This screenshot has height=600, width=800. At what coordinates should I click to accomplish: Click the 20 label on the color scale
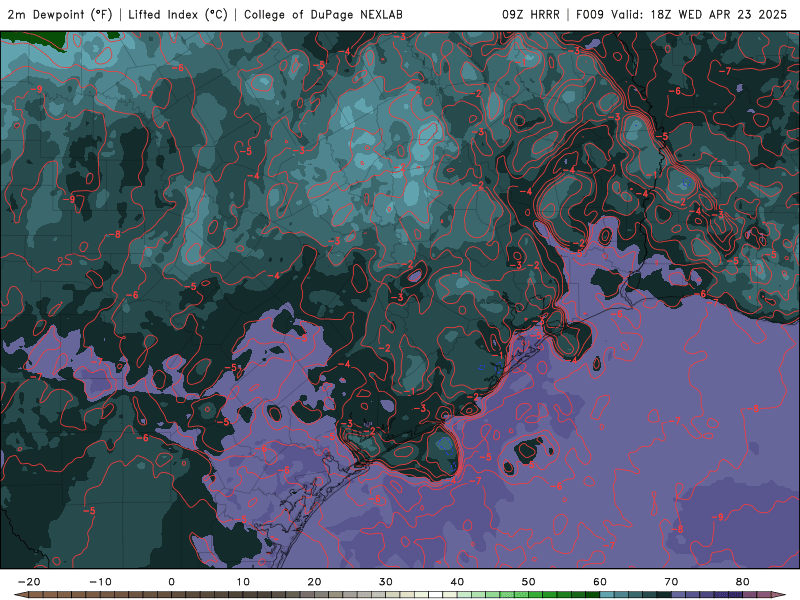tap(314, 582)
